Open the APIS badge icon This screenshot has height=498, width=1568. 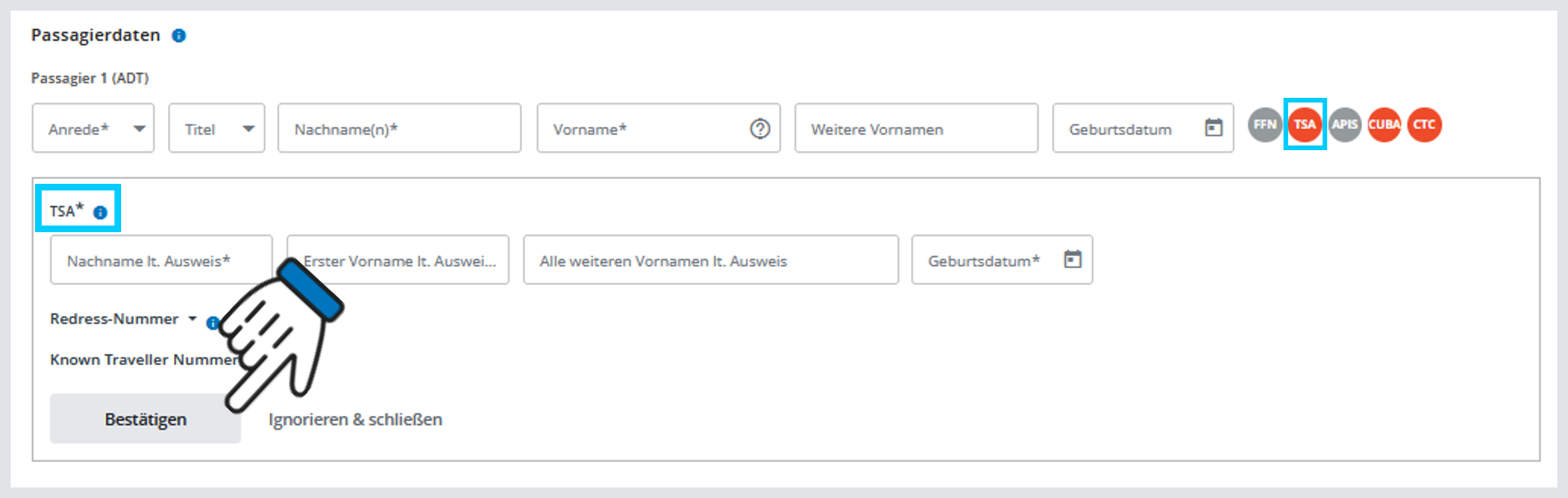tap(1344, 124)
